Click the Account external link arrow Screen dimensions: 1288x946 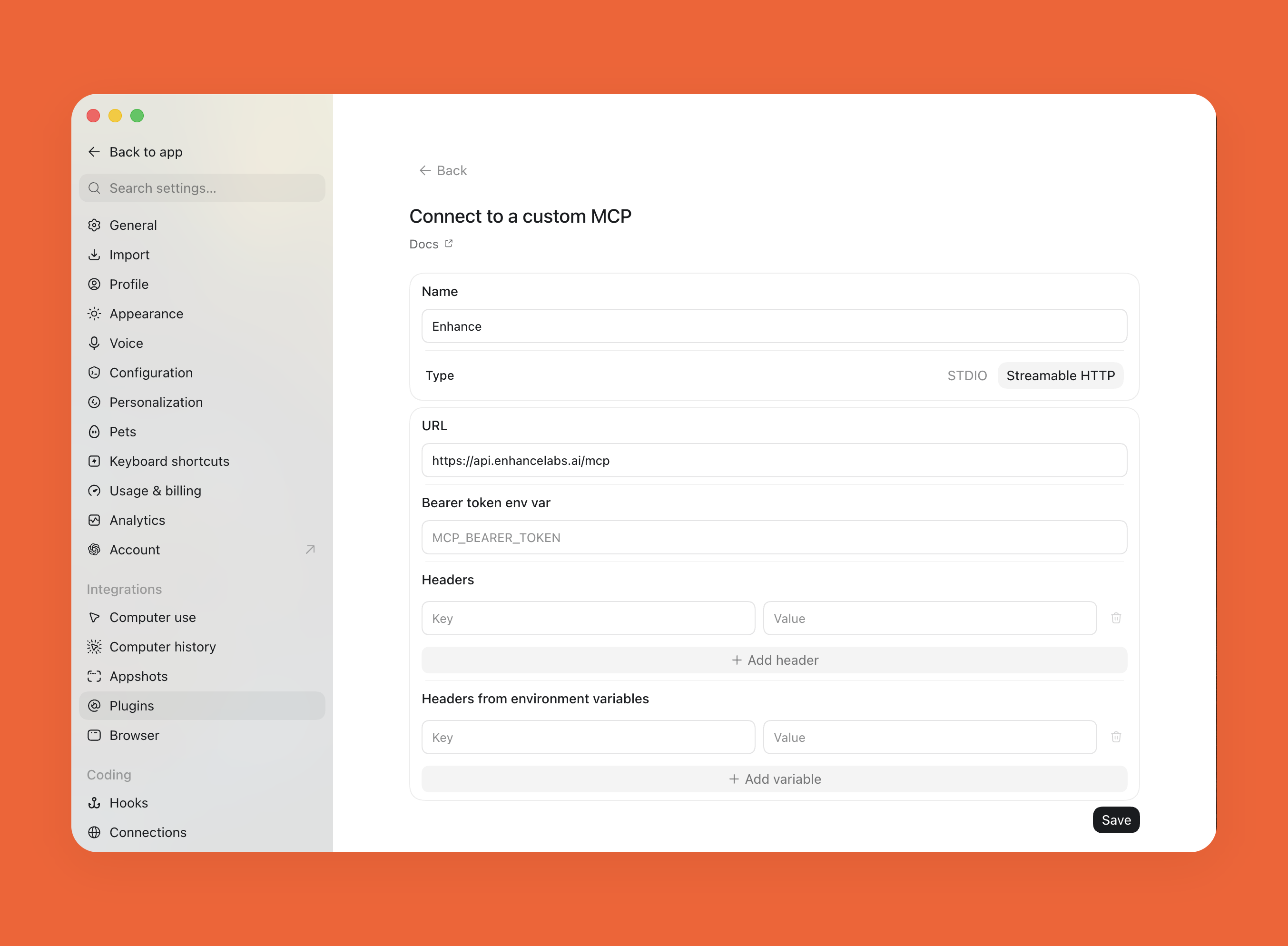tap(310, 550)
